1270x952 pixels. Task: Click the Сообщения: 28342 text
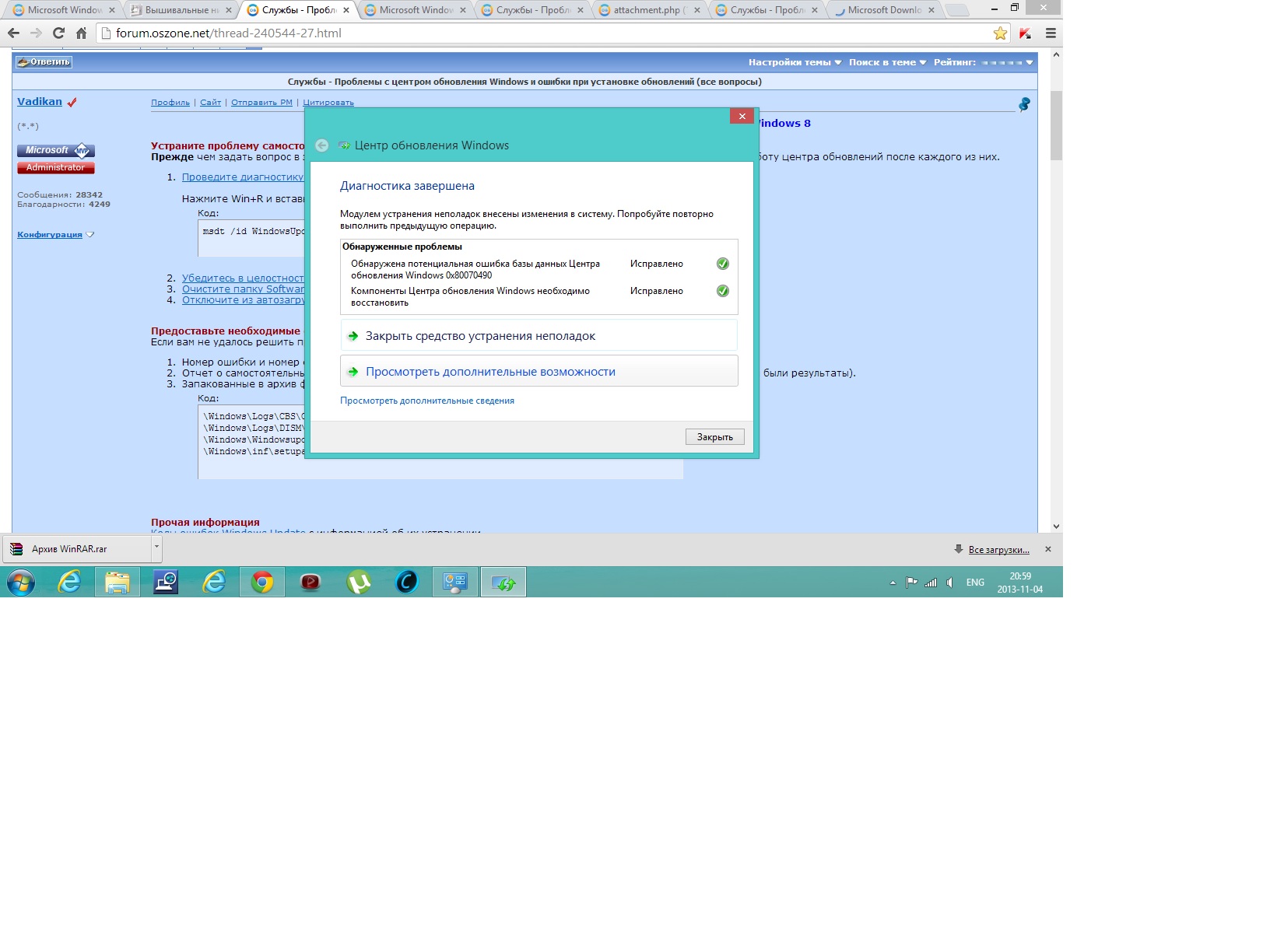pyautogui.click(x=60, y=195)
